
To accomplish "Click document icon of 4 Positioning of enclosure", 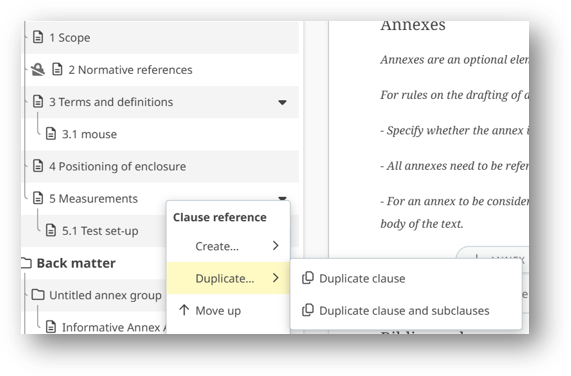I will click(38, 166).
